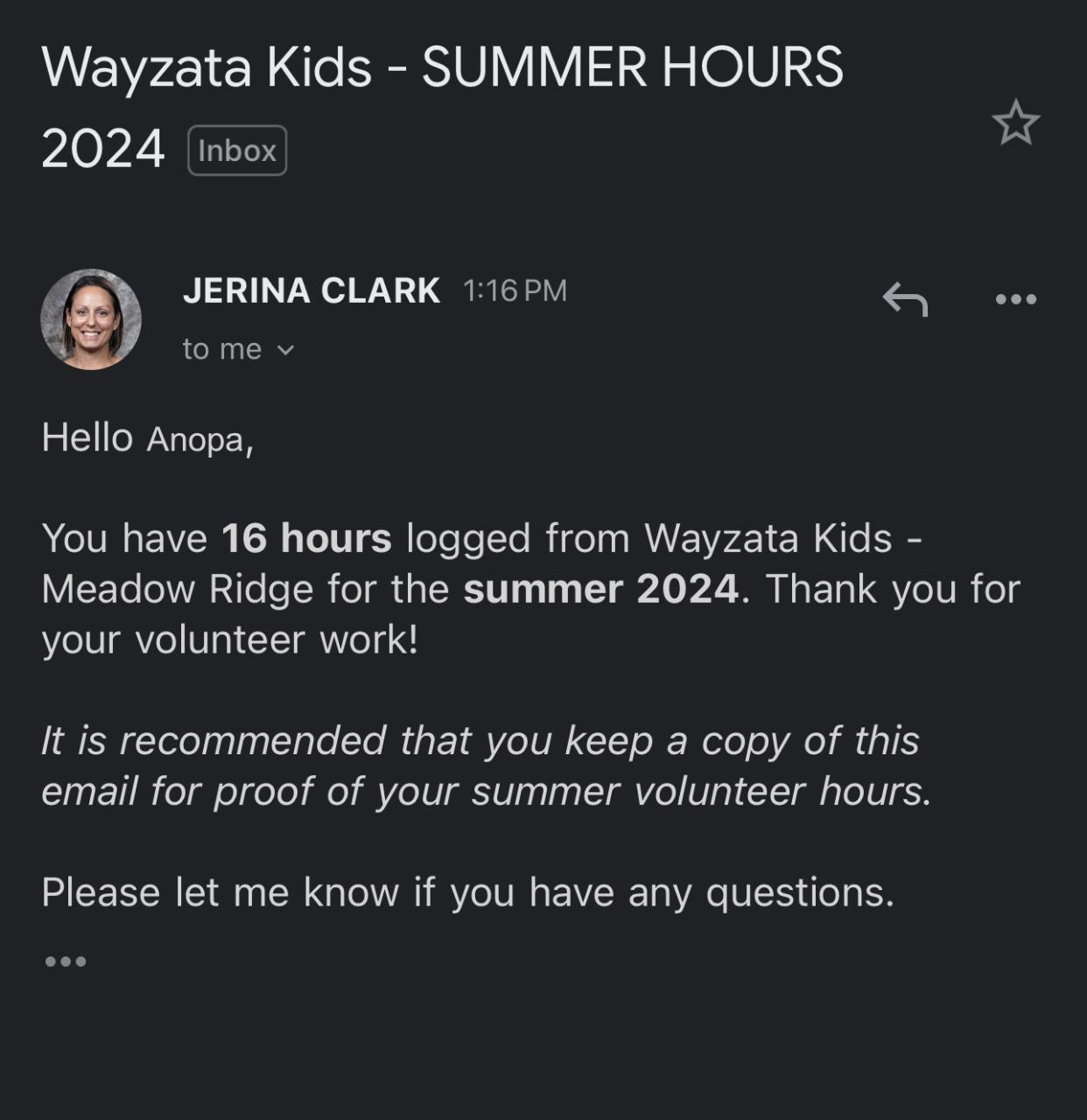1087x1120 pixels.
Task: Open Jerina Clark's profile photo
Action: [91, 319]
